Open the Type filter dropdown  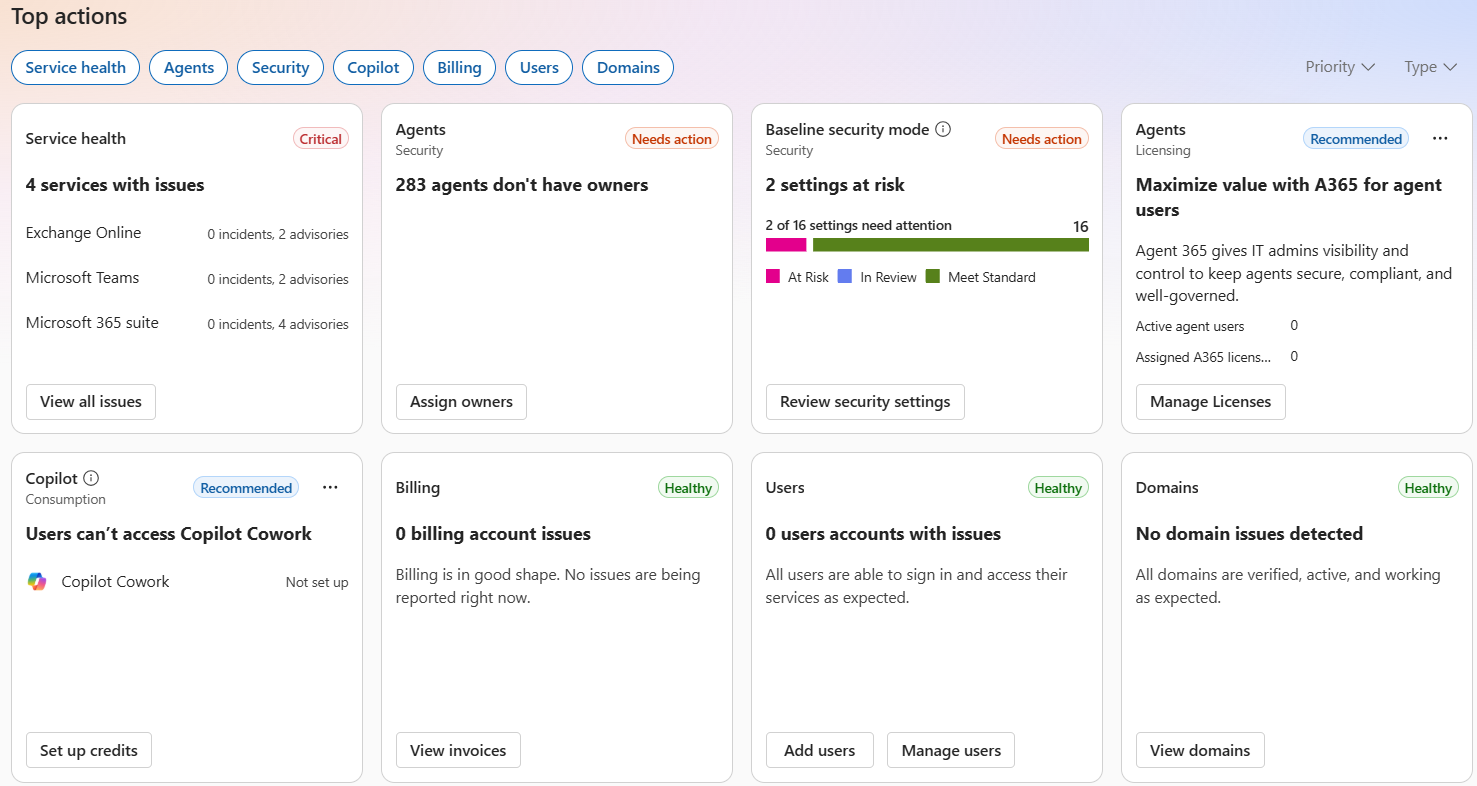click(1430, 67)
